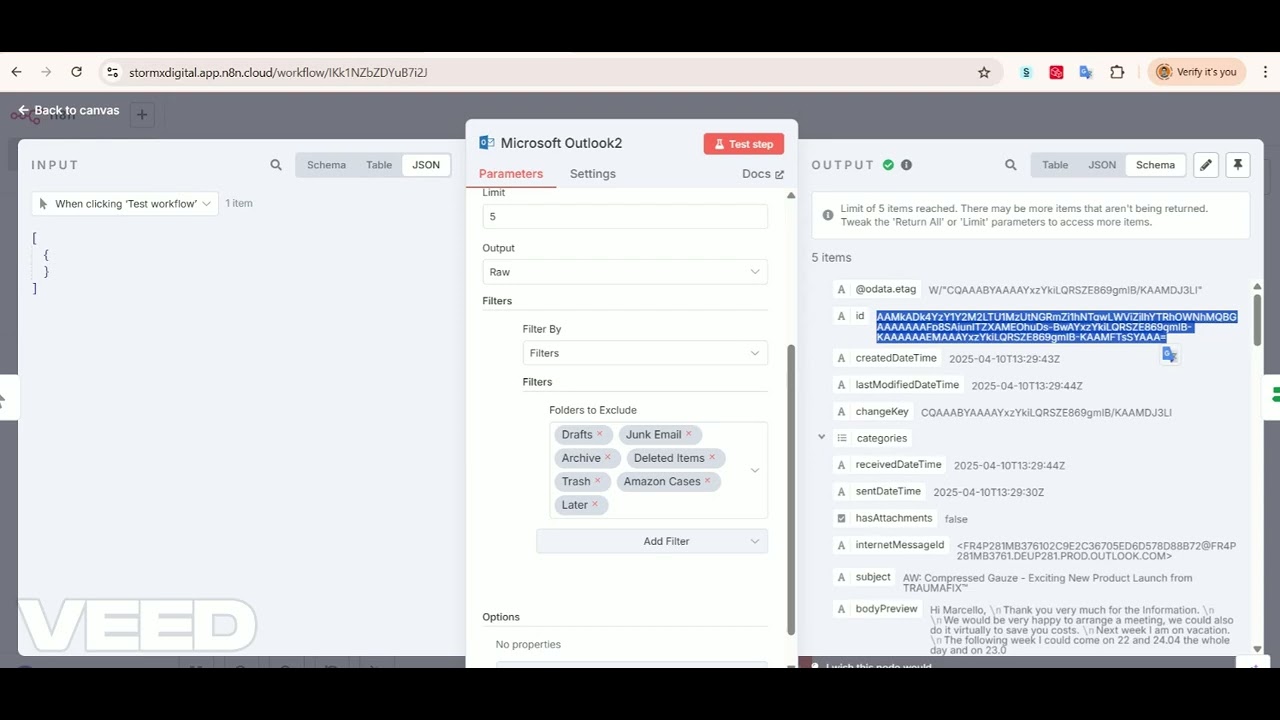Edit the output with the pencil icon
Viewport: 1280px width, 720px height.
click(x=1206, y=165)
